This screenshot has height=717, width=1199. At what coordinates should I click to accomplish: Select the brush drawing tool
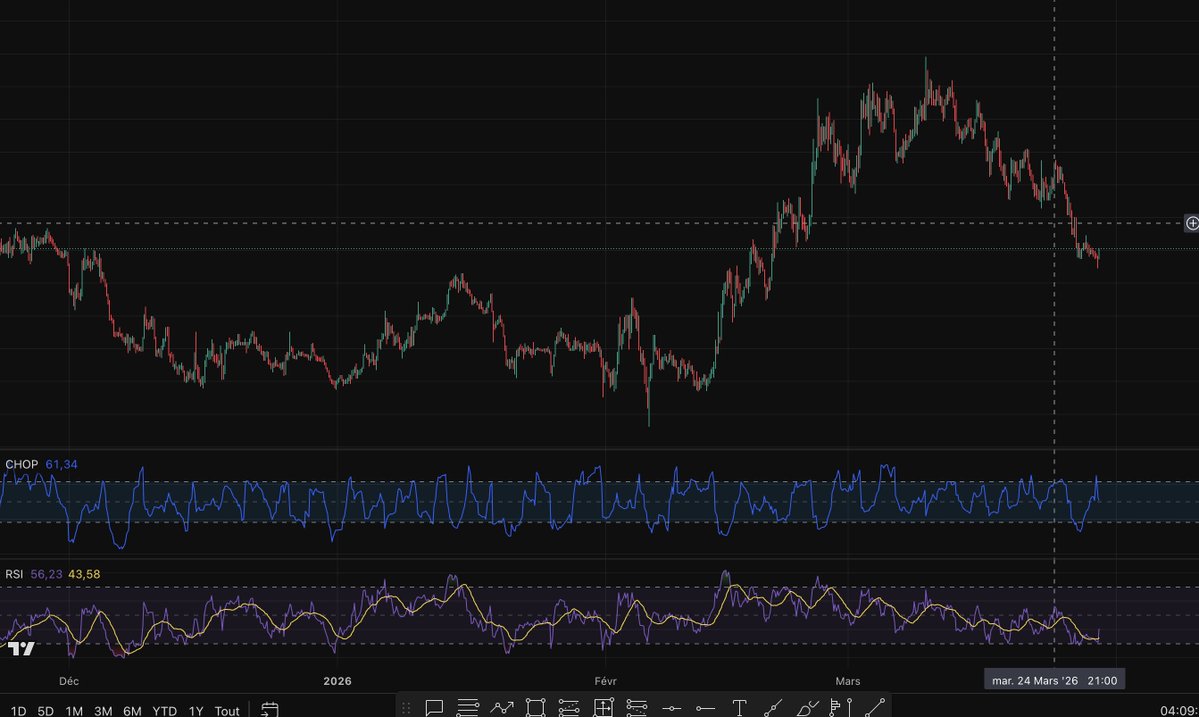[807, 709]
